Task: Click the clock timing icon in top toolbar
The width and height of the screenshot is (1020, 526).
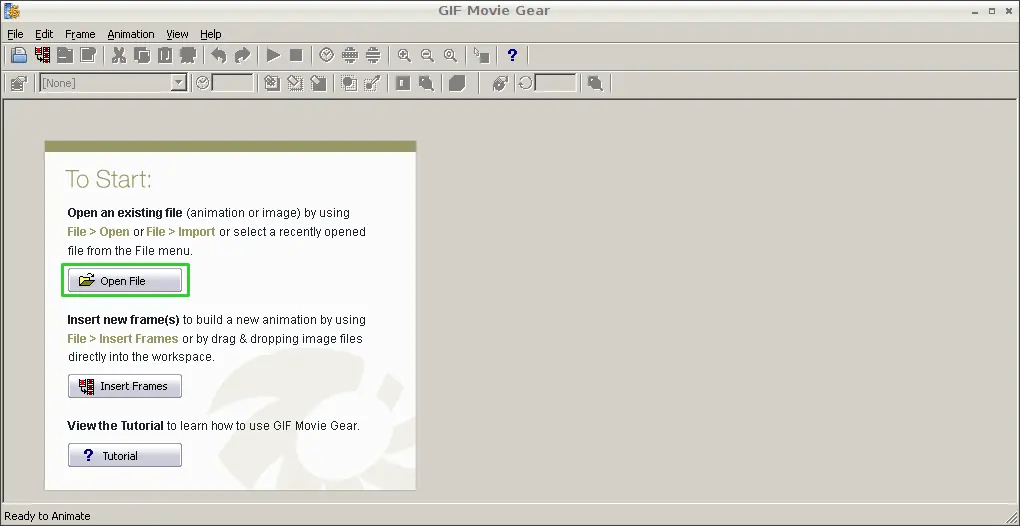Action: tap(327, 55)
